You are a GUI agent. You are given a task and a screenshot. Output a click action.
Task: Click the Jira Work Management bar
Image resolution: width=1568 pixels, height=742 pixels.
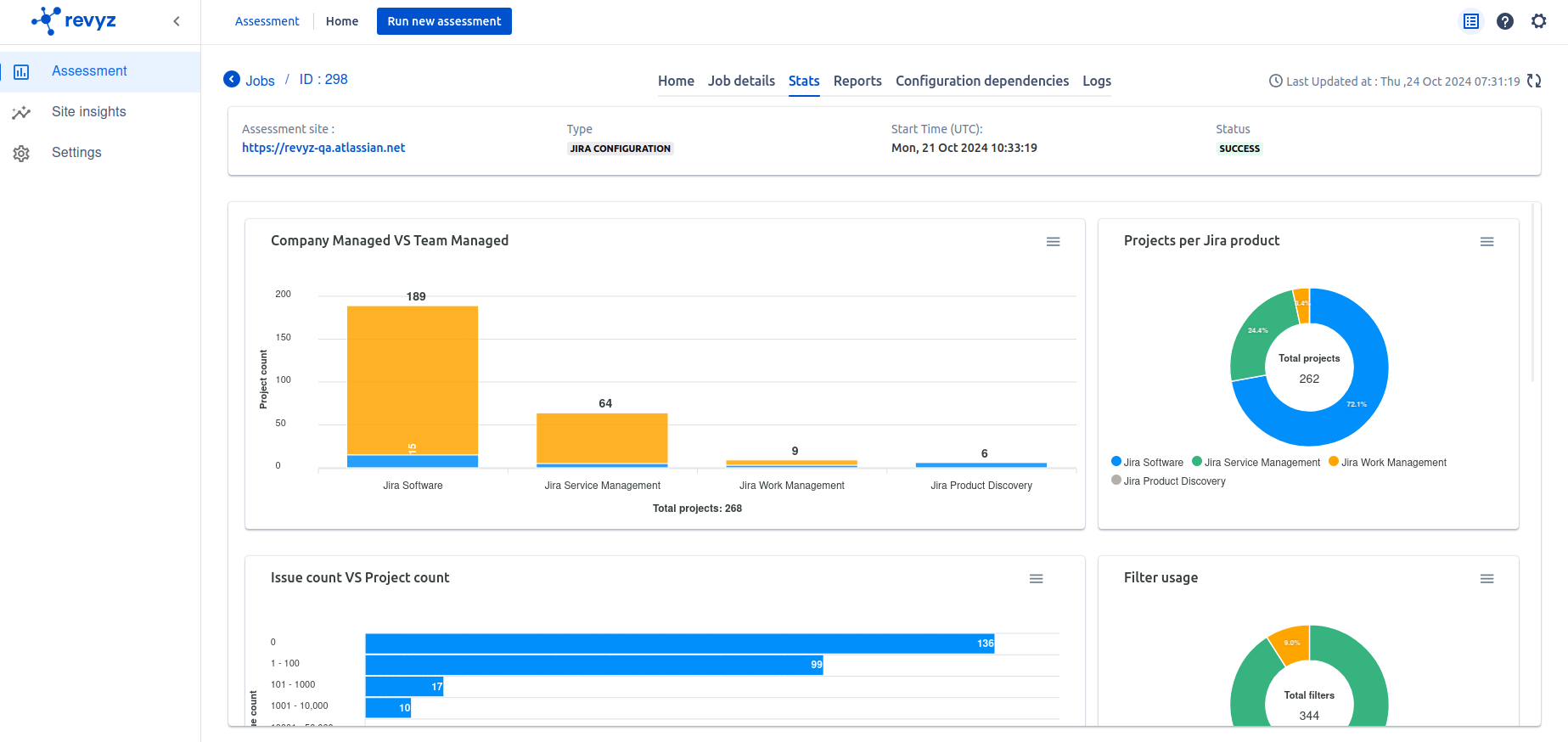coord(791,463)
